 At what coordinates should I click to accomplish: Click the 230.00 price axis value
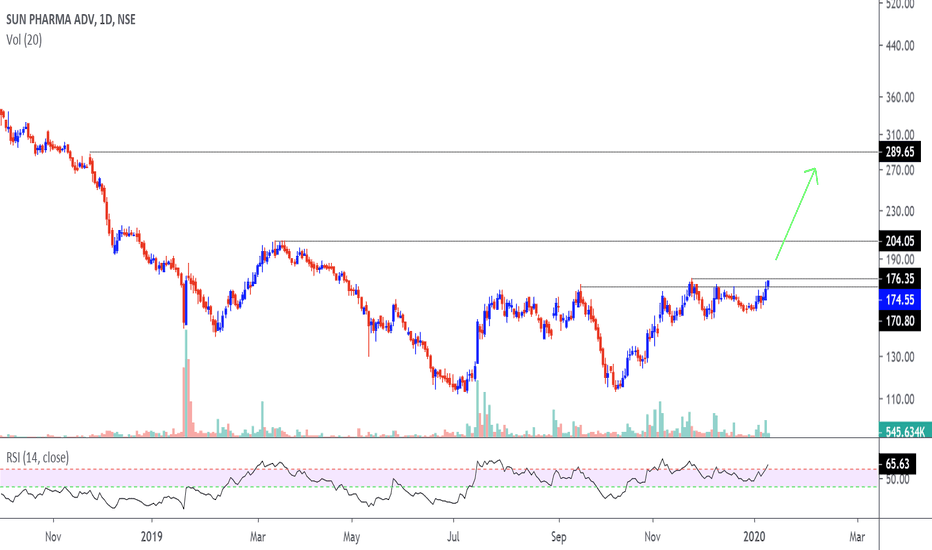(900, 212)
